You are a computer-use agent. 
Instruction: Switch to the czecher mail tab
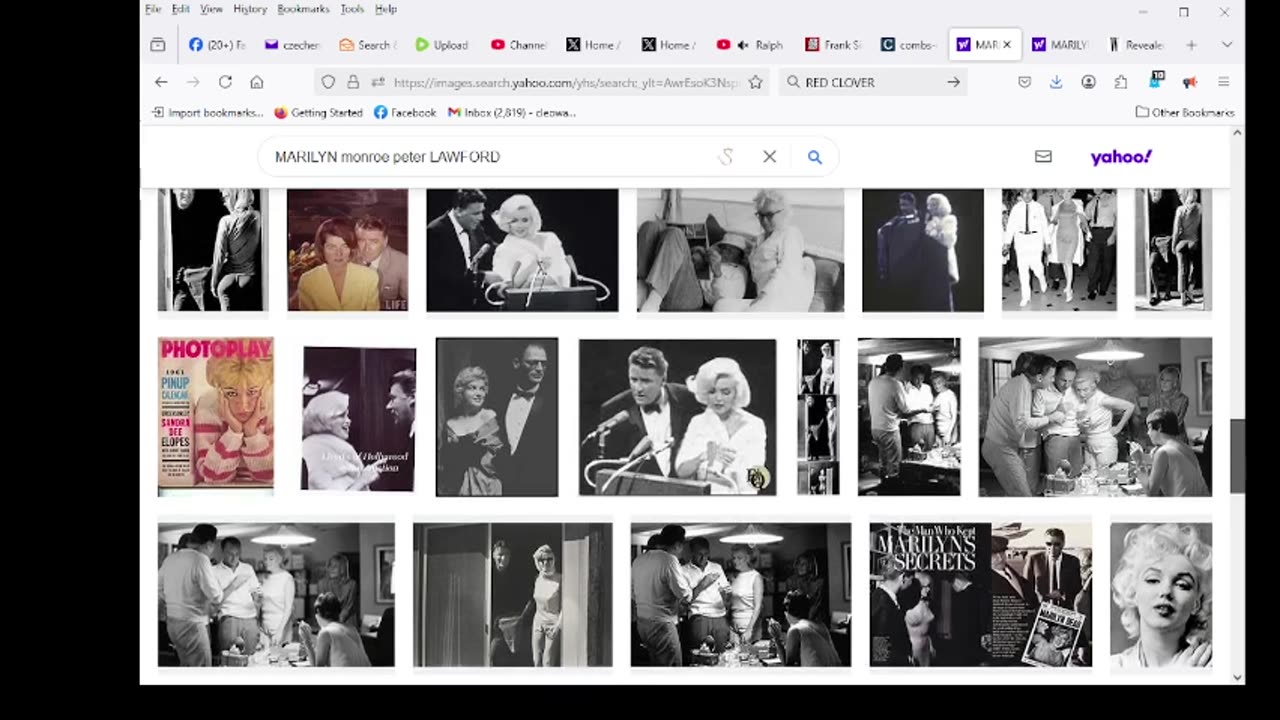[x=292, y=45]
